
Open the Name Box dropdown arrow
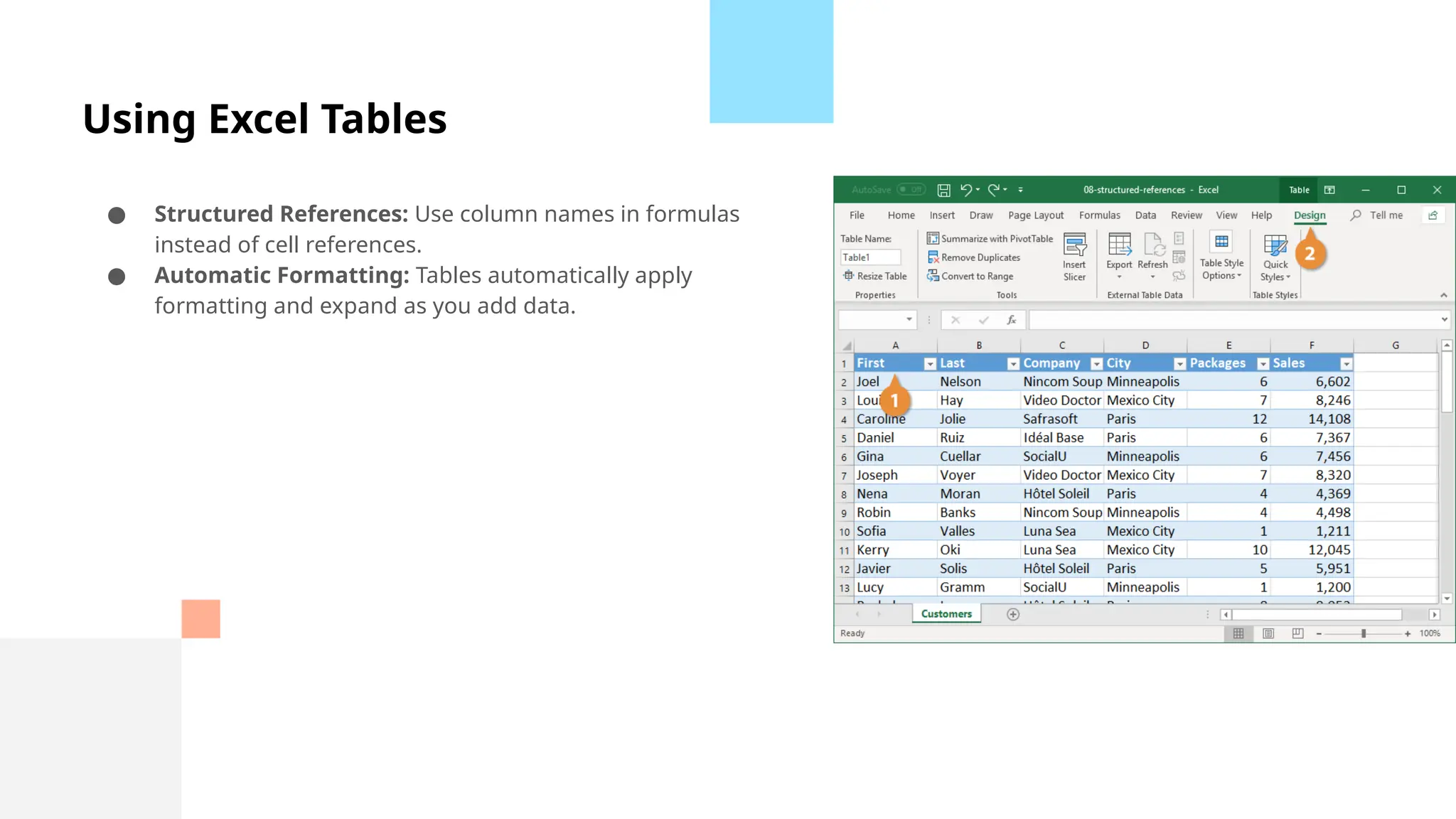pos(909,320)
